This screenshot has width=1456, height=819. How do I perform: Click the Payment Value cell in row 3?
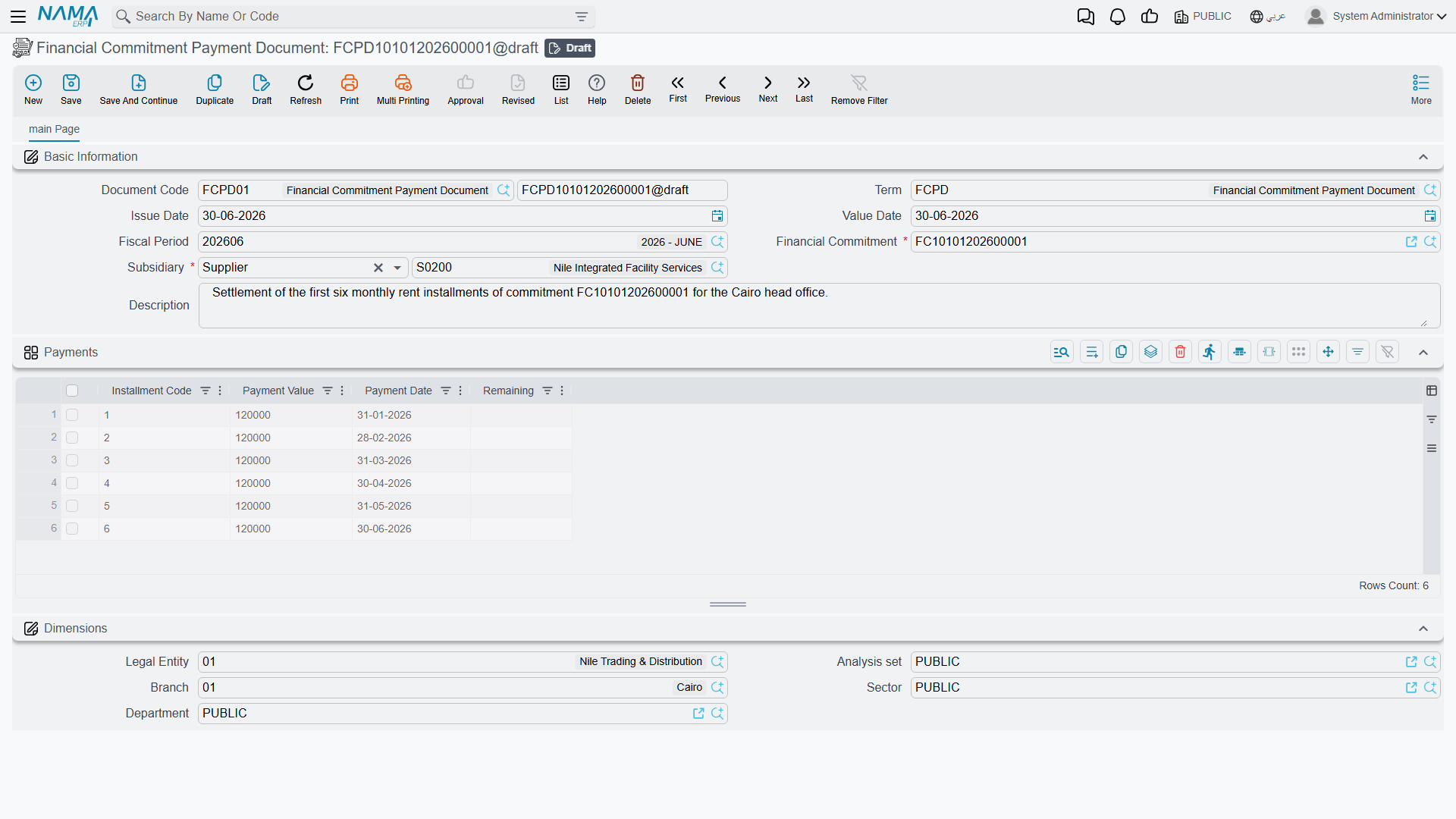291,460
